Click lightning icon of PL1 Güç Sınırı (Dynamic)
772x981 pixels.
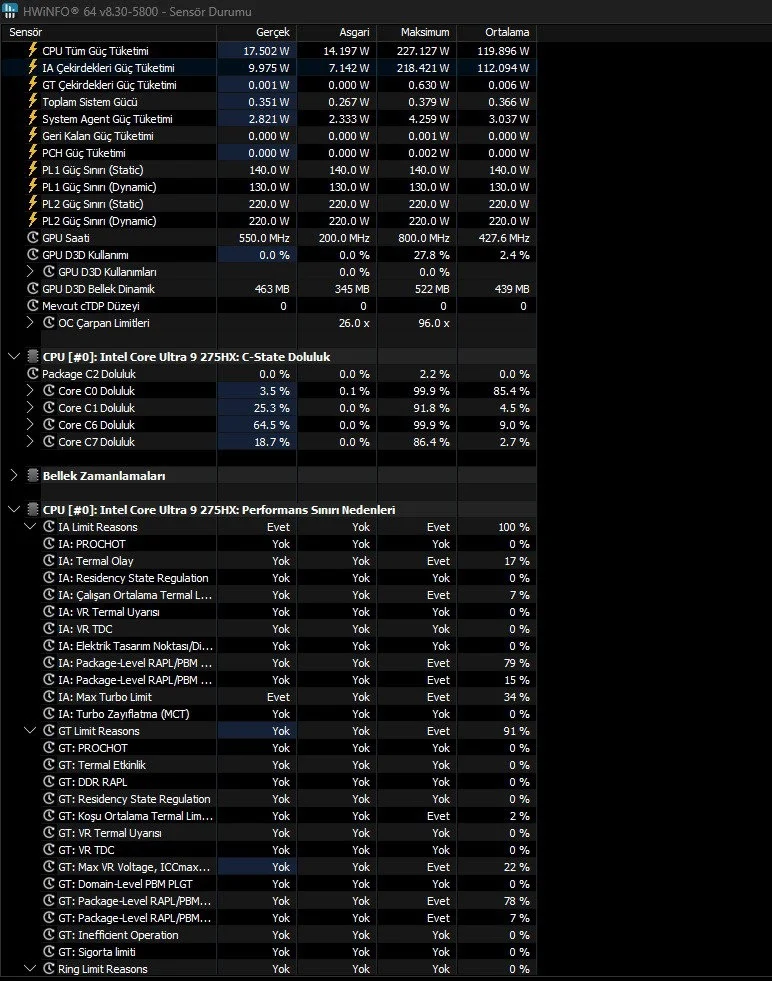click(x=33, y=186)
